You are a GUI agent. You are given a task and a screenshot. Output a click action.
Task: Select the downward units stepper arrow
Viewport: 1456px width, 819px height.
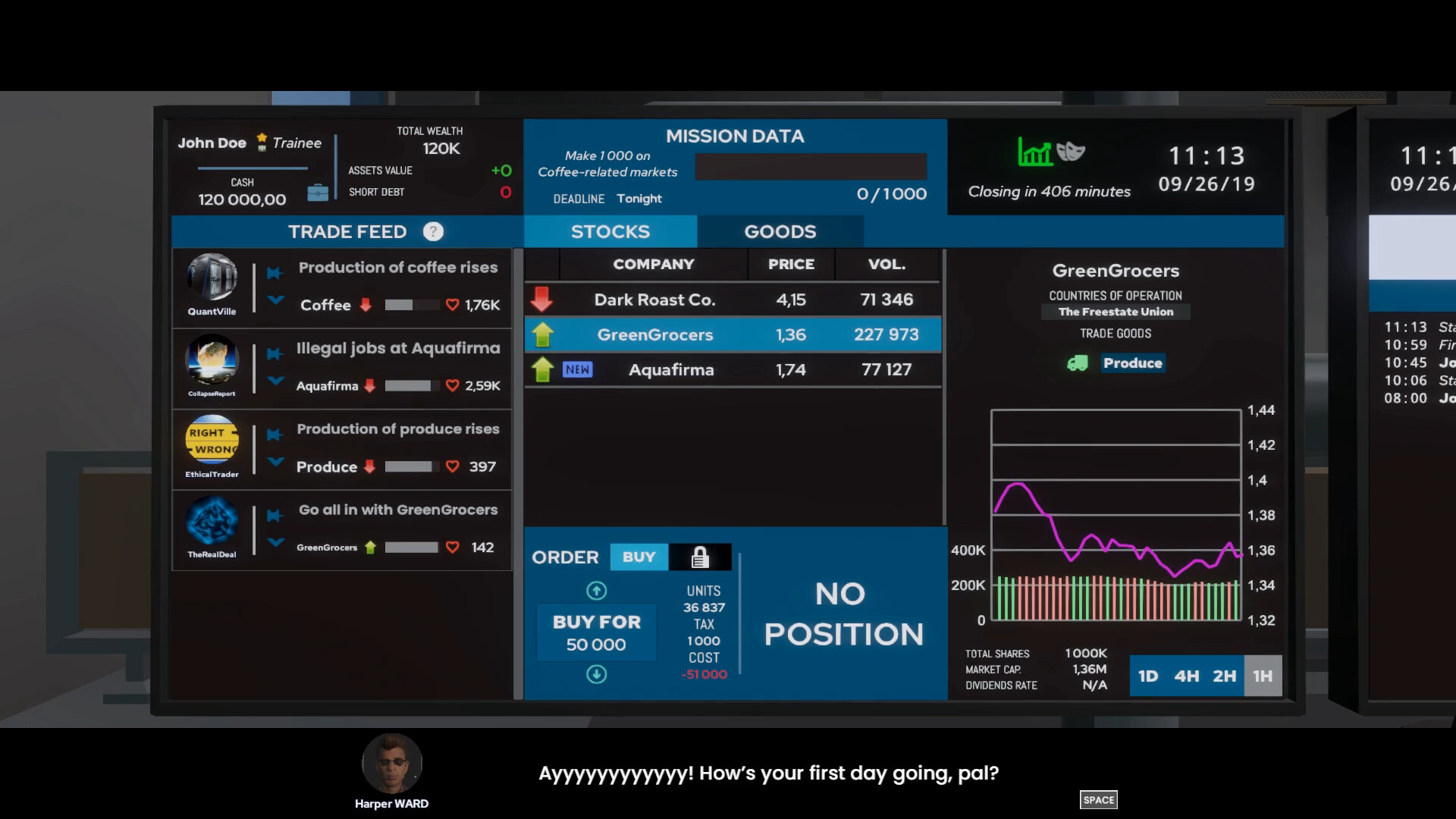[x=597, y=673]
